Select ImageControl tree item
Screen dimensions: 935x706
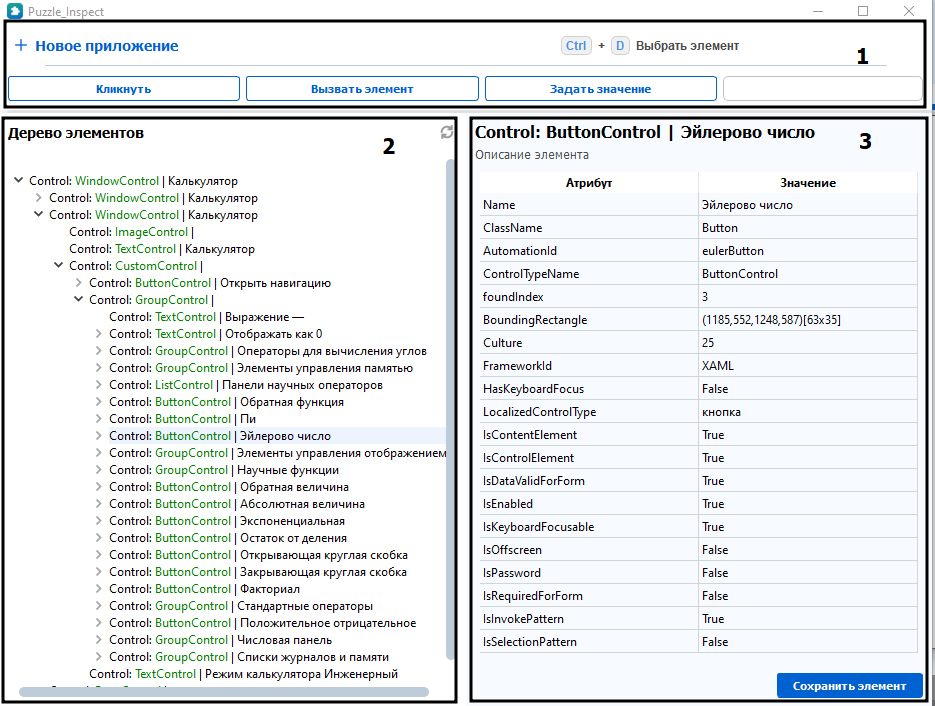click(131, 231)
